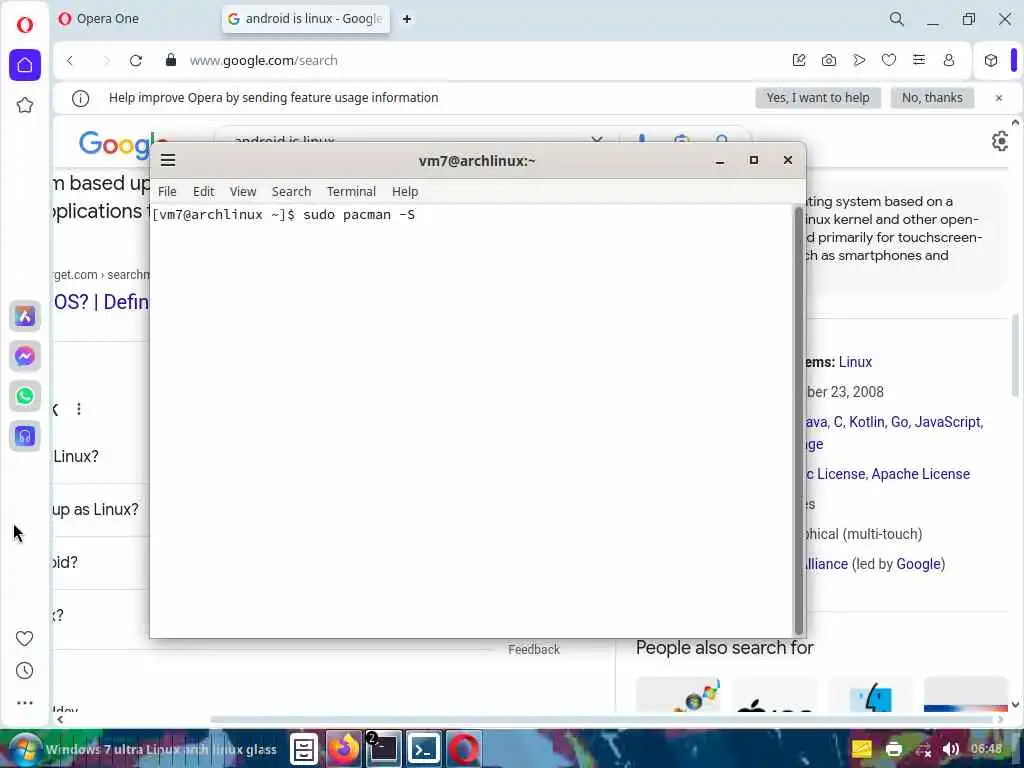Open WhatsApp in the Opera sidebar
The image size is (1024, 768).
[25, 396]
